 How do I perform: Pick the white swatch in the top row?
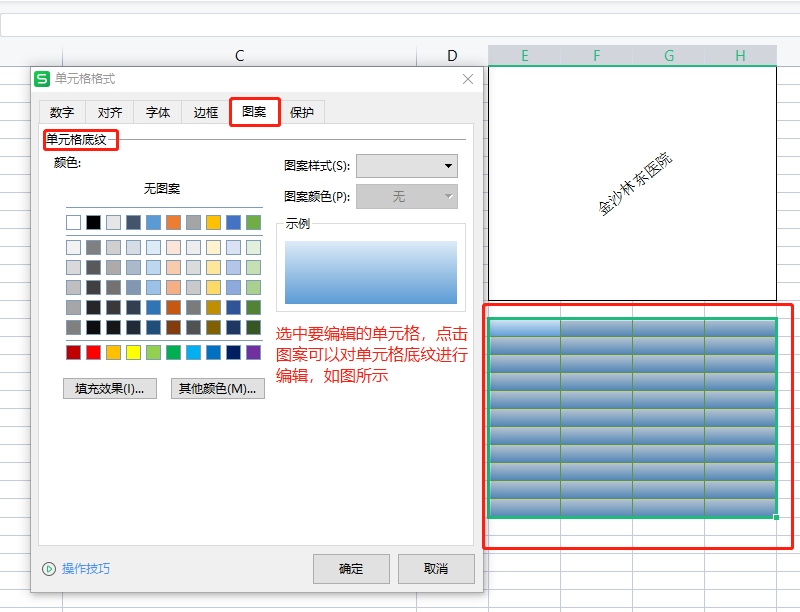coord(73,222)
